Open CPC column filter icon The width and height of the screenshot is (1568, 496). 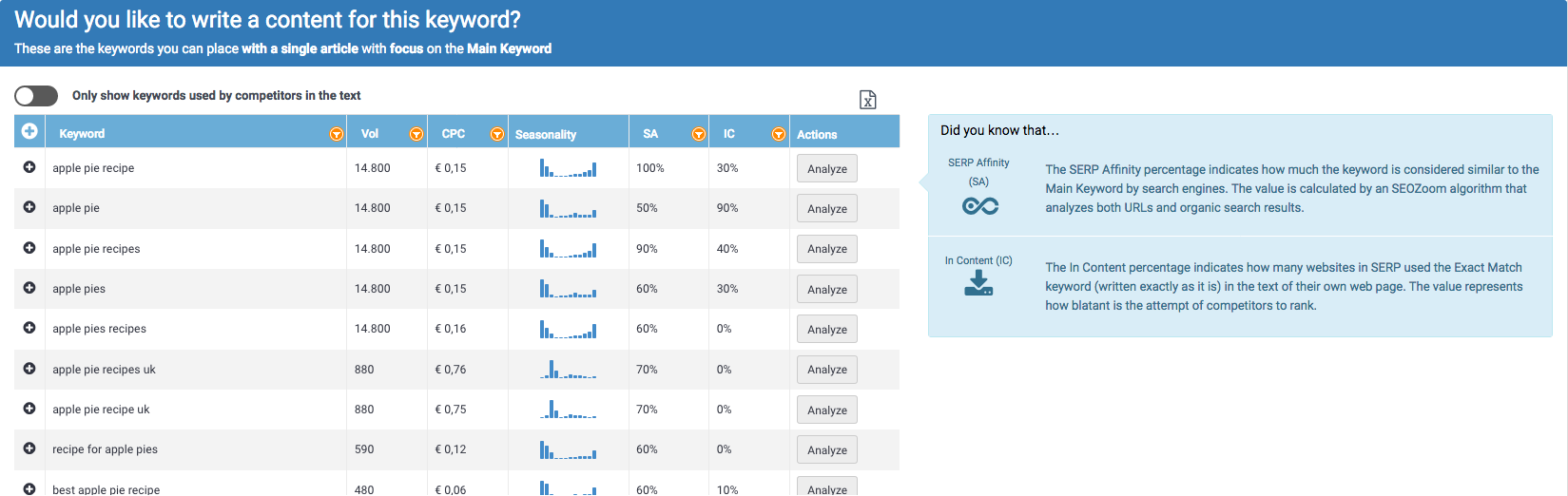coord(497,134)
